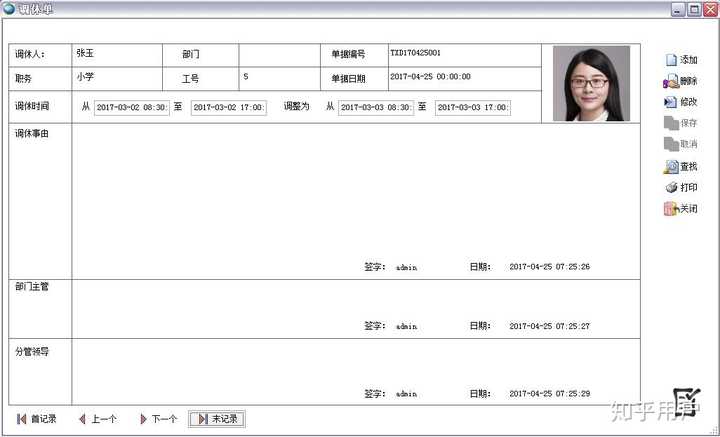Click the 调整为 label

coord(297,106)
